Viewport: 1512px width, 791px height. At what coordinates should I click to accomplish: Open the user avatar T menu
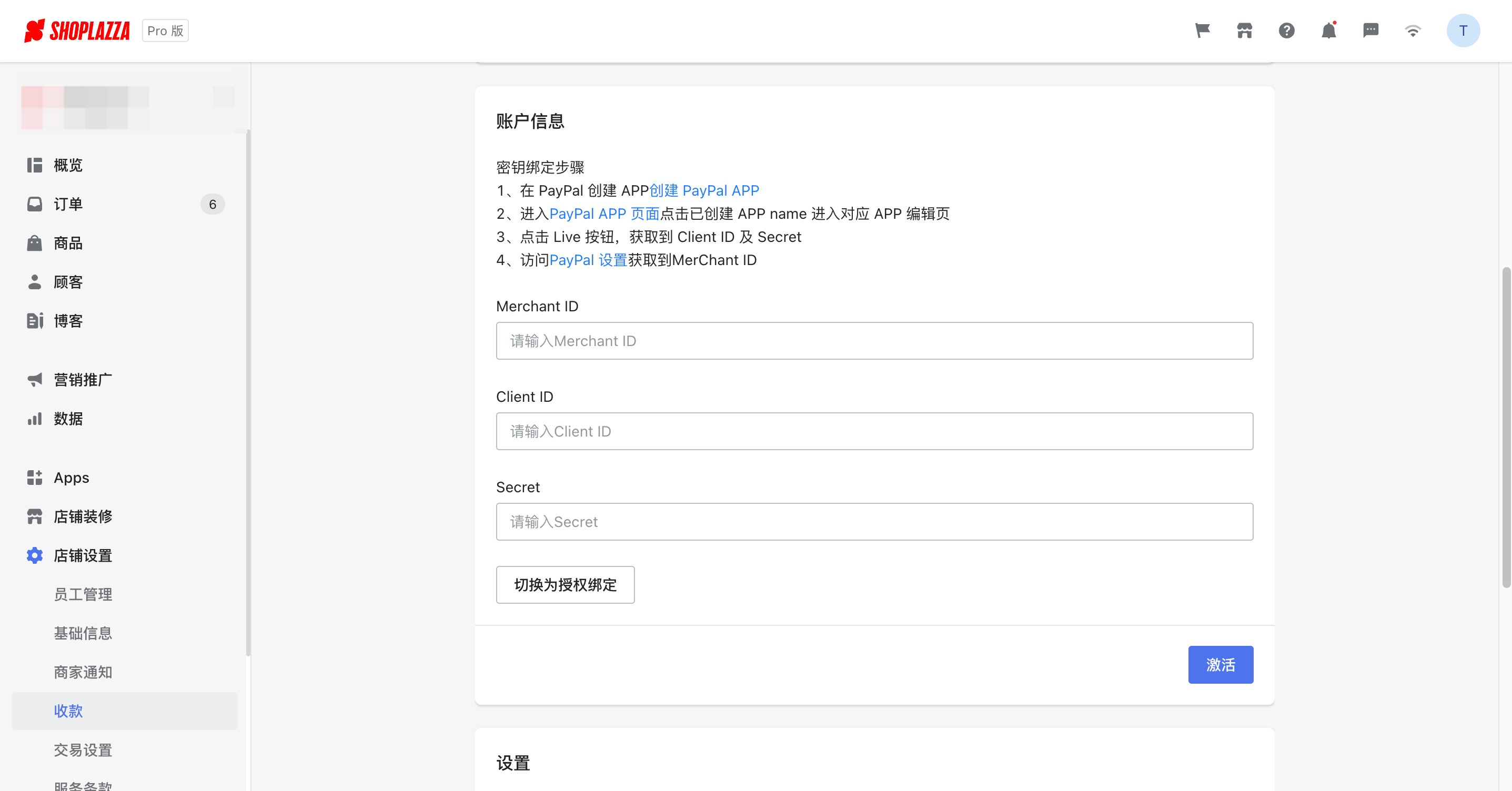(1463, 31)
